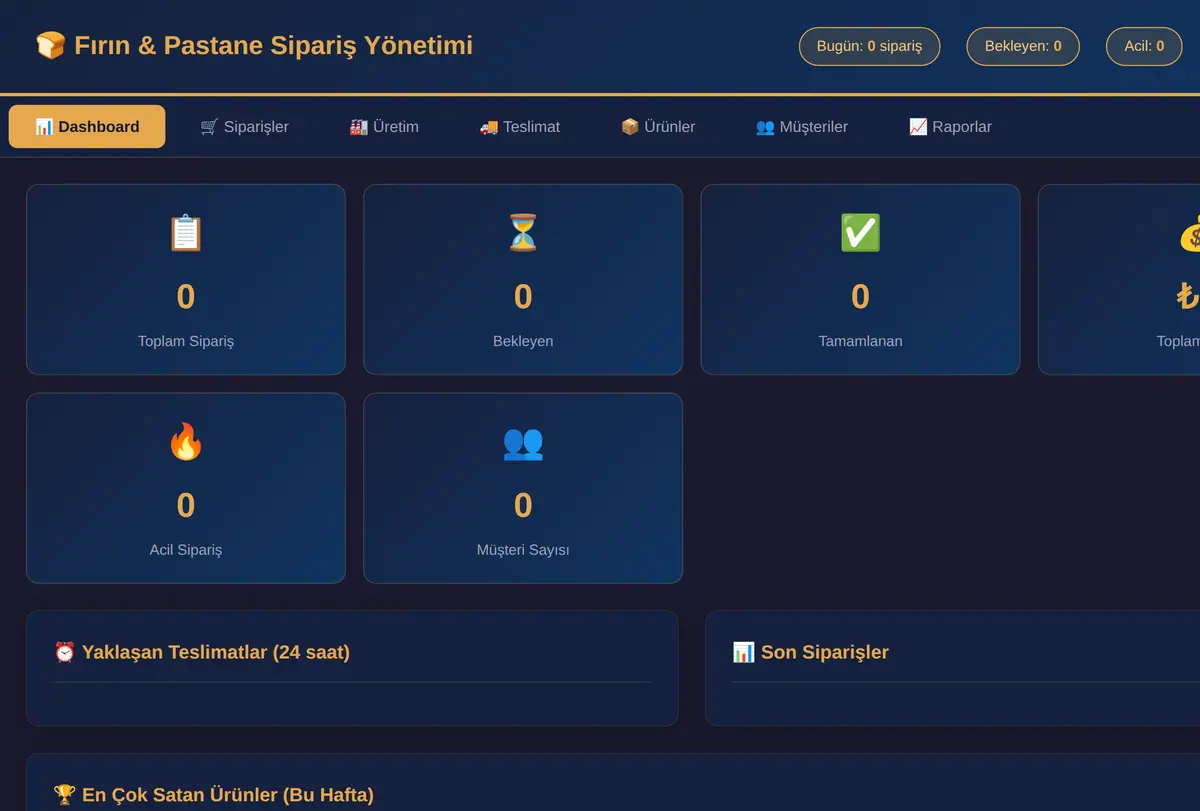This screenshot has height=811, width=1200.
Task: Click the truck icon in Teslimat tab
Action: tap(488, 127)
